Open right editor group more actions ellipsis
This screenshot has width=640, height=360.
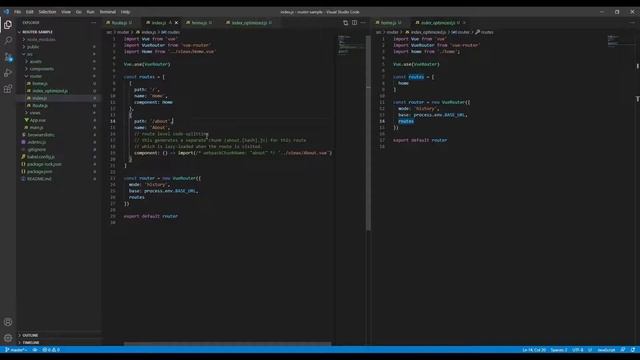pyautogui.click(x=632, y=23)
